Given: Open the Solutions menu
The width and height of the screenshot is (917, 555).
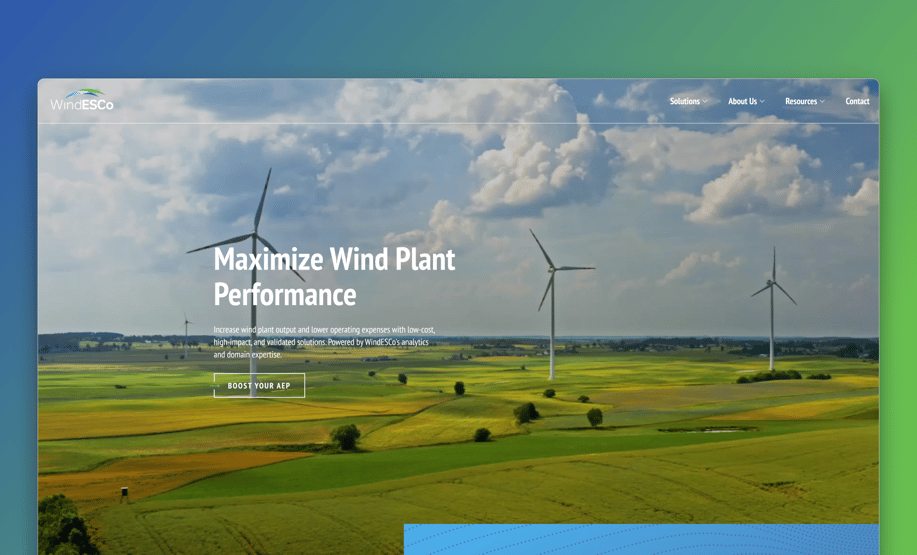Looking at the screenshot, I should coord(684,101).
